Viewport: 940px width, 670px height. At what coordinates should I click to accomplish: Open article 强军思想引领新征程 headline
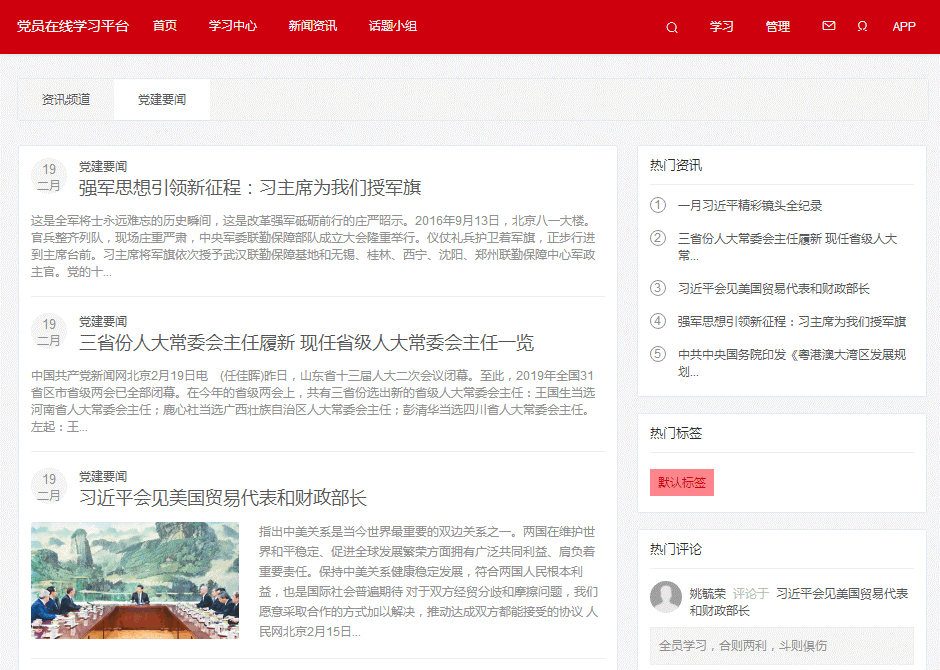[250, 188]
